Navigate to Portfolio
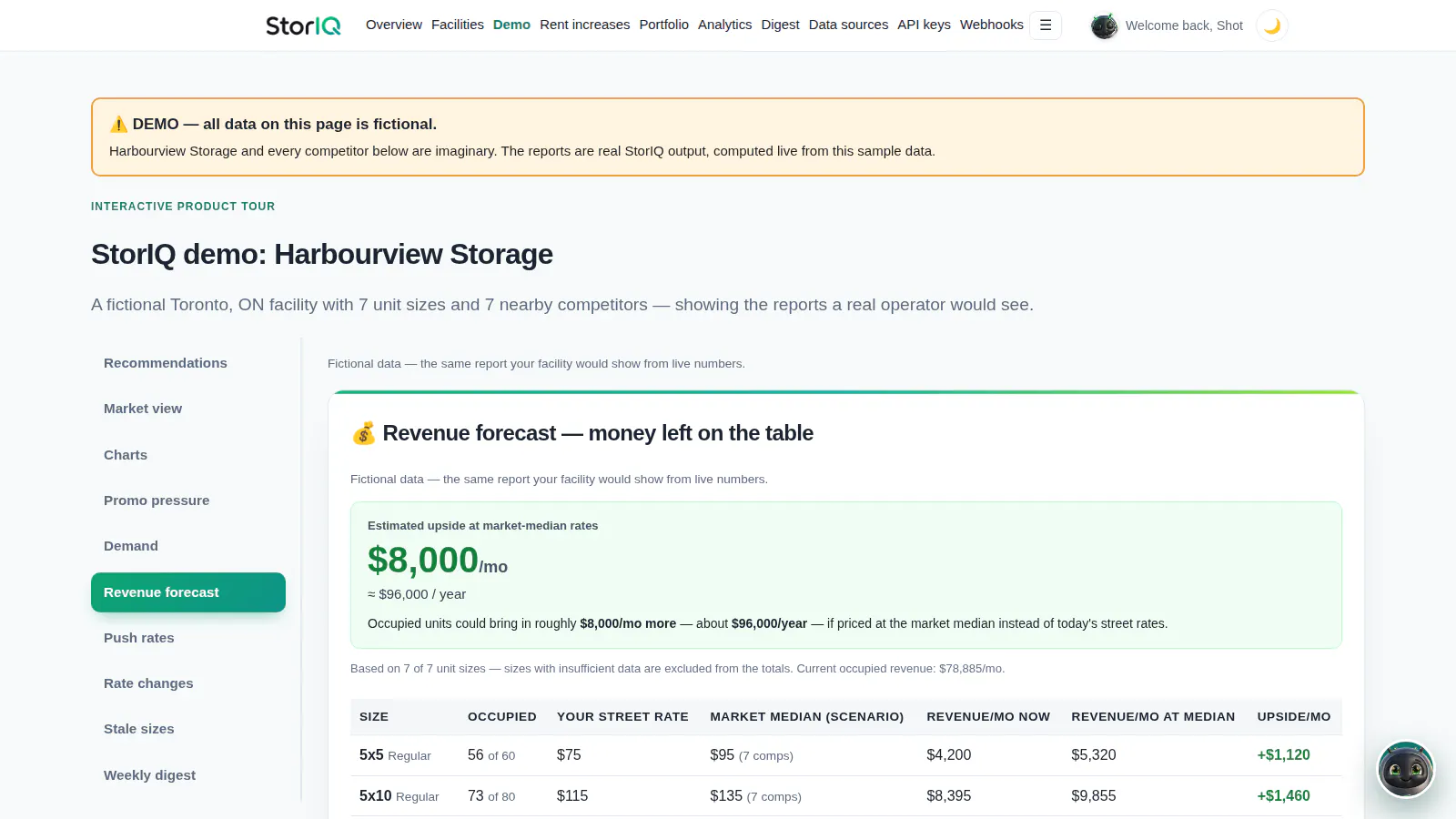Screen dimensions: 1456x819 click(x=664, y=25)
